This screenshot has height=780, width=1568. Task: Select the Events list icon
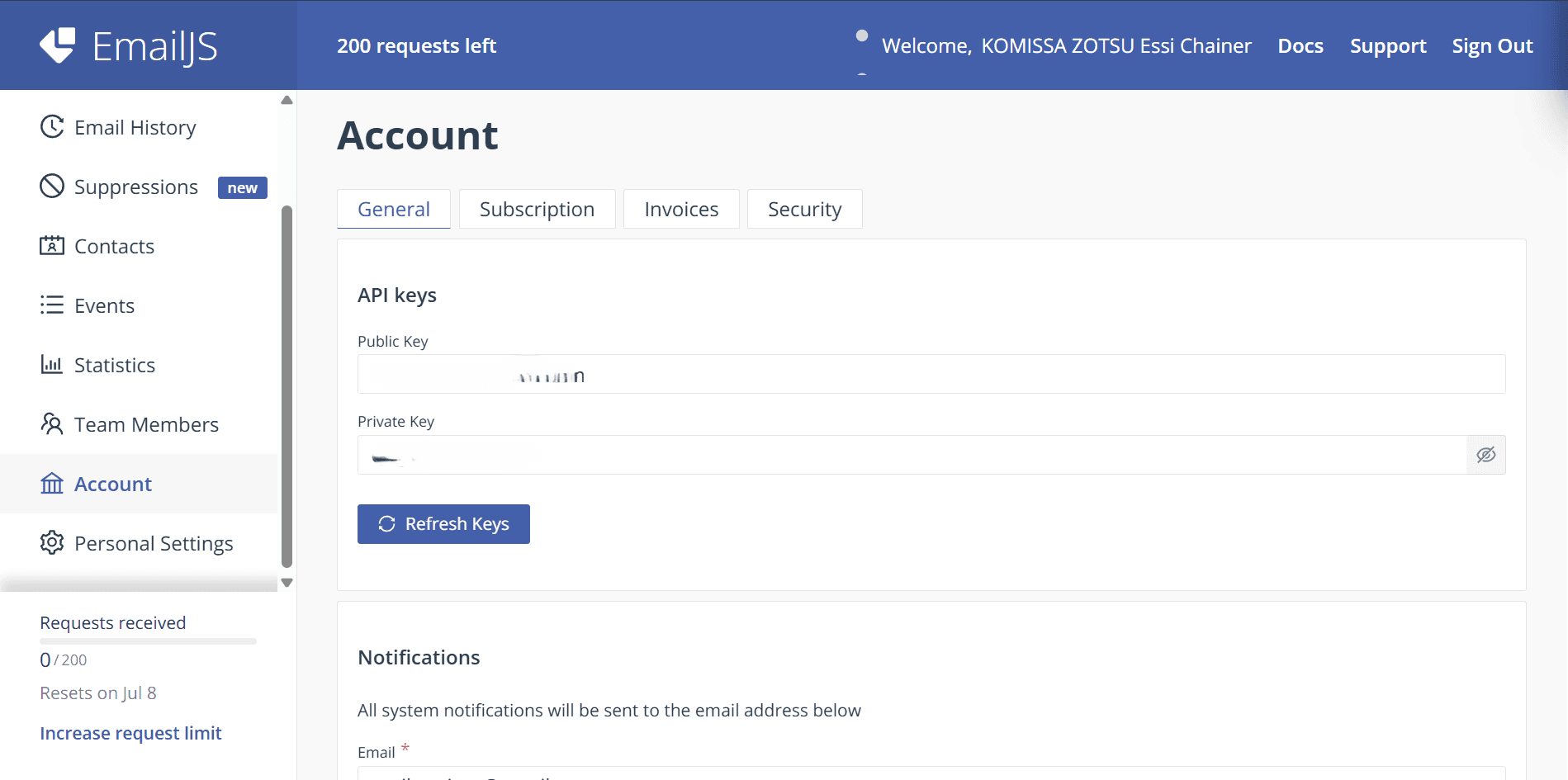click(x=51, y=305)
